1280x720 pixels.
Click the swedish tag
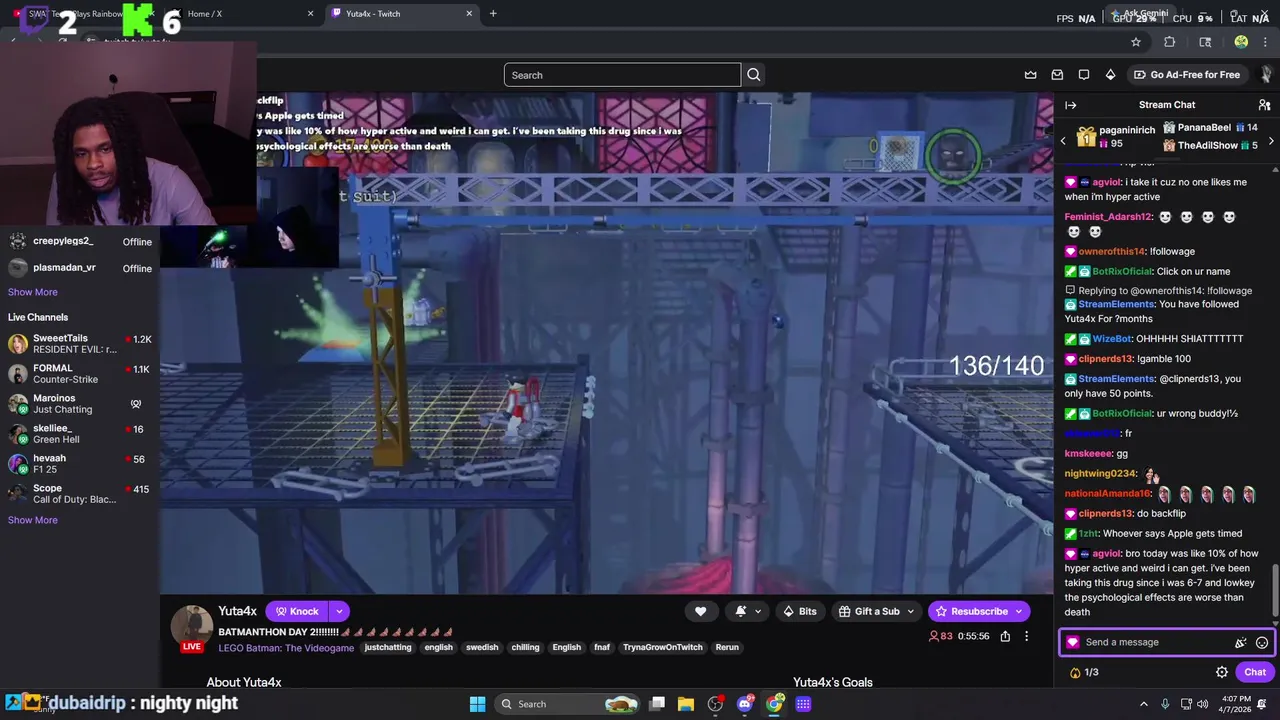(x=482, y=647)
